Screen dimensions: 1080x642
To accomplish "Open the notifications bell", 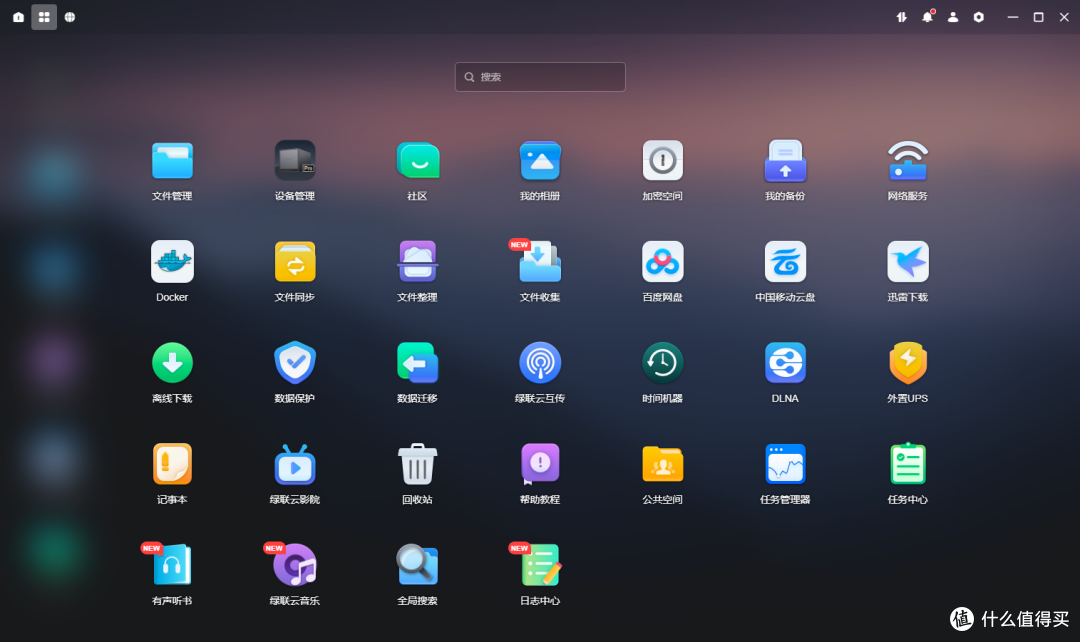I will coord(928,17).
